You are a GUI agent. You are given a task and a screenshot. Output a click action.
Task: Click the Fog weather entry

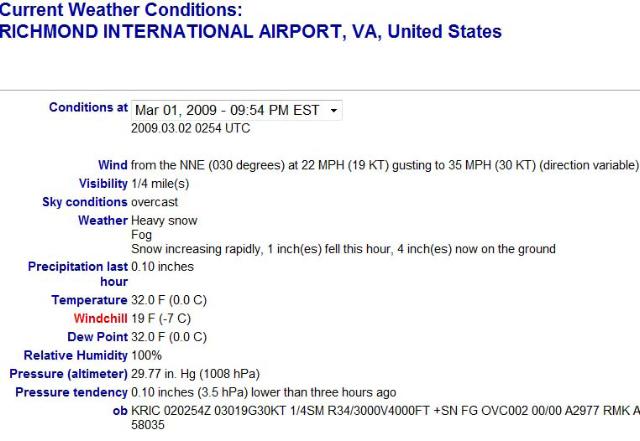point(141,235)
